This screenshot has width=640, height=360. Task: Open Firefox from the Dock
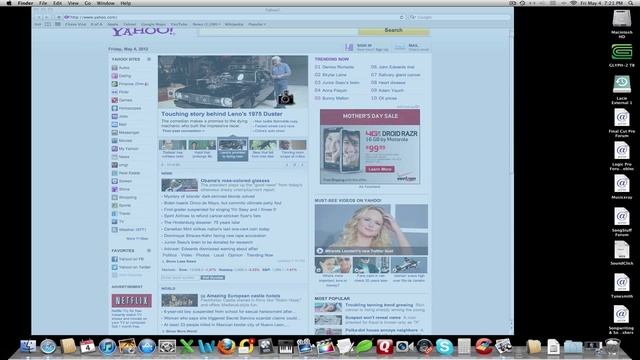(226, 347)
